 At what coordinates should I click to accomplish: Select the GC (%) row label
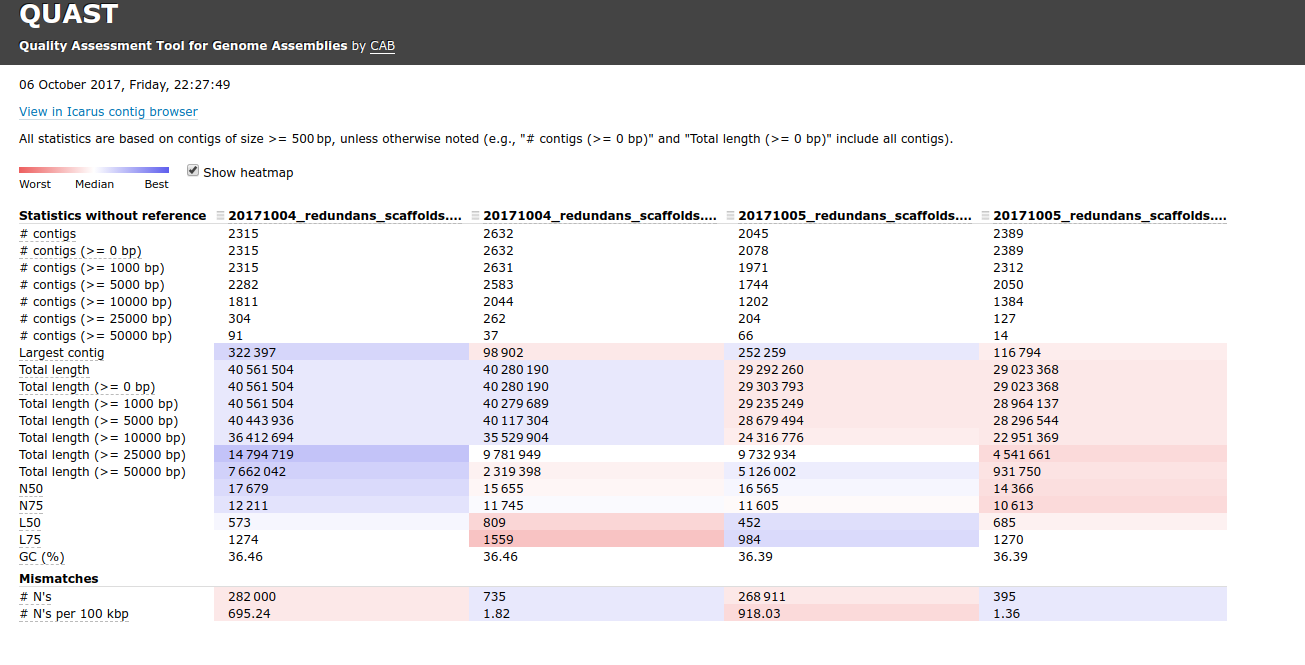click(41, 557)
